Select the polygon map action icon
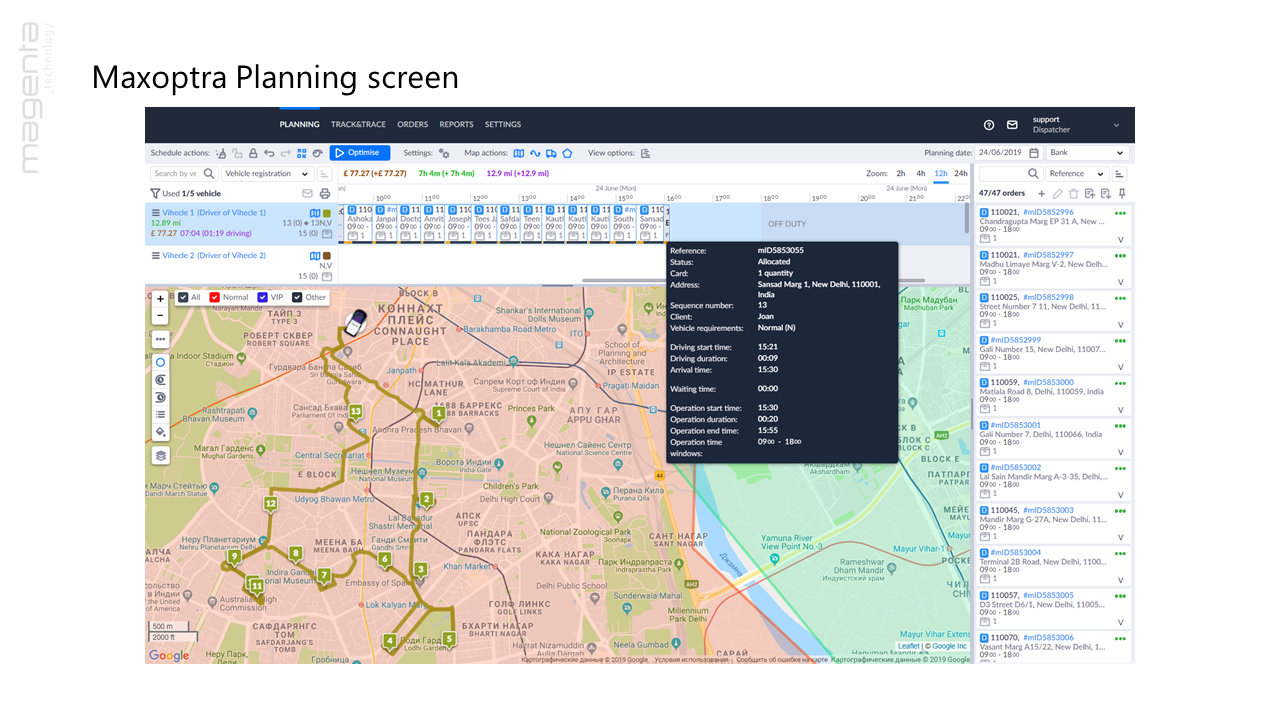The width and height of the screenshot is (1280, 720). pos(566,153)
